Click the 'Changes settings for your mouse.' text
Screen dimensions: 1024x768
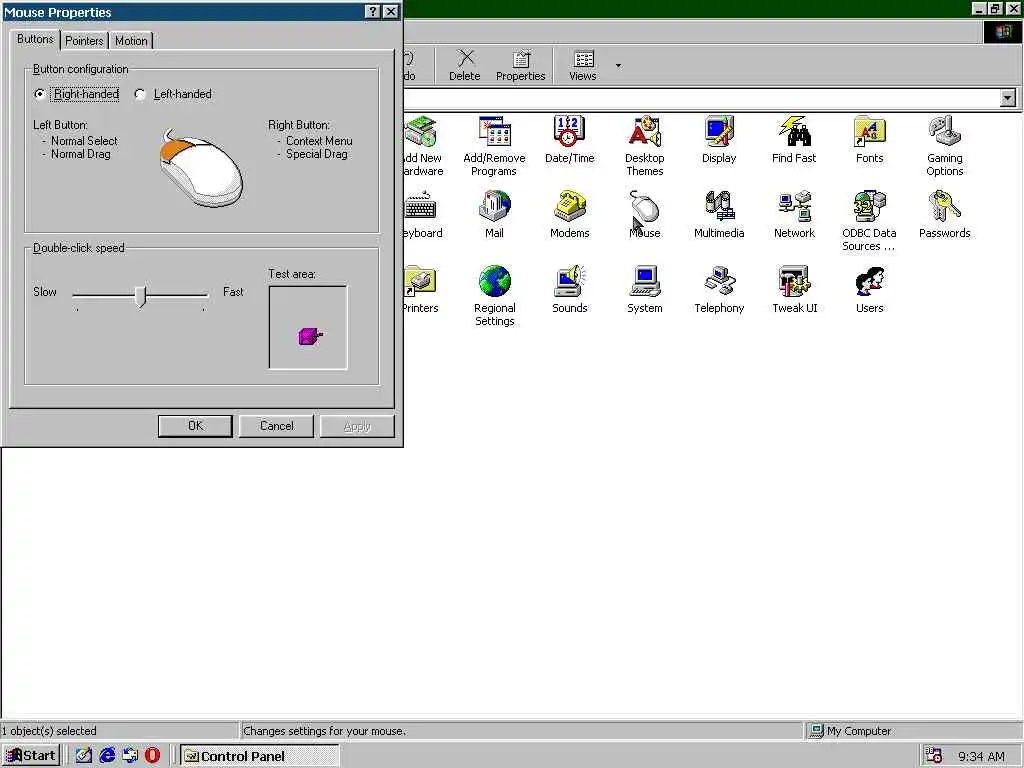point(325,731)
